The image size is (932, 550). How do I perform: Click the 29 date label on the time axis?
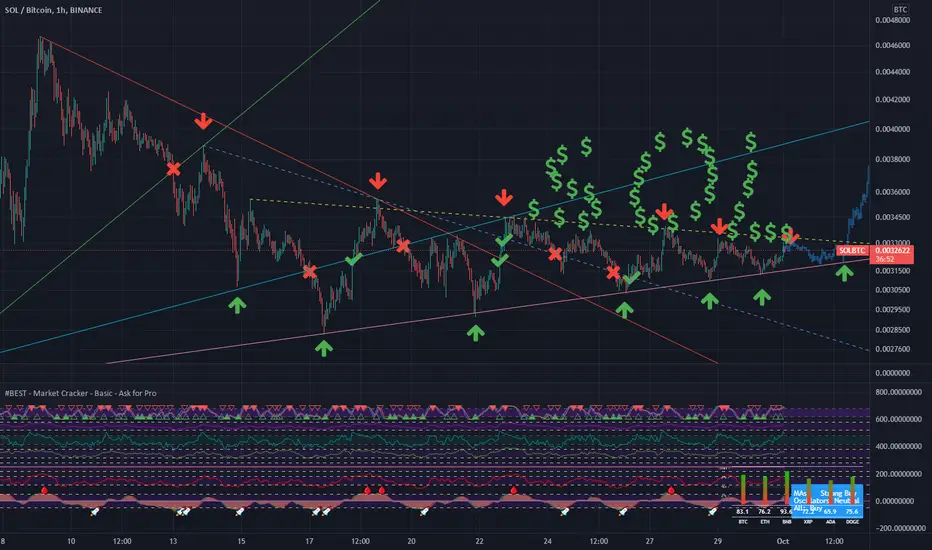click(718, 541)
